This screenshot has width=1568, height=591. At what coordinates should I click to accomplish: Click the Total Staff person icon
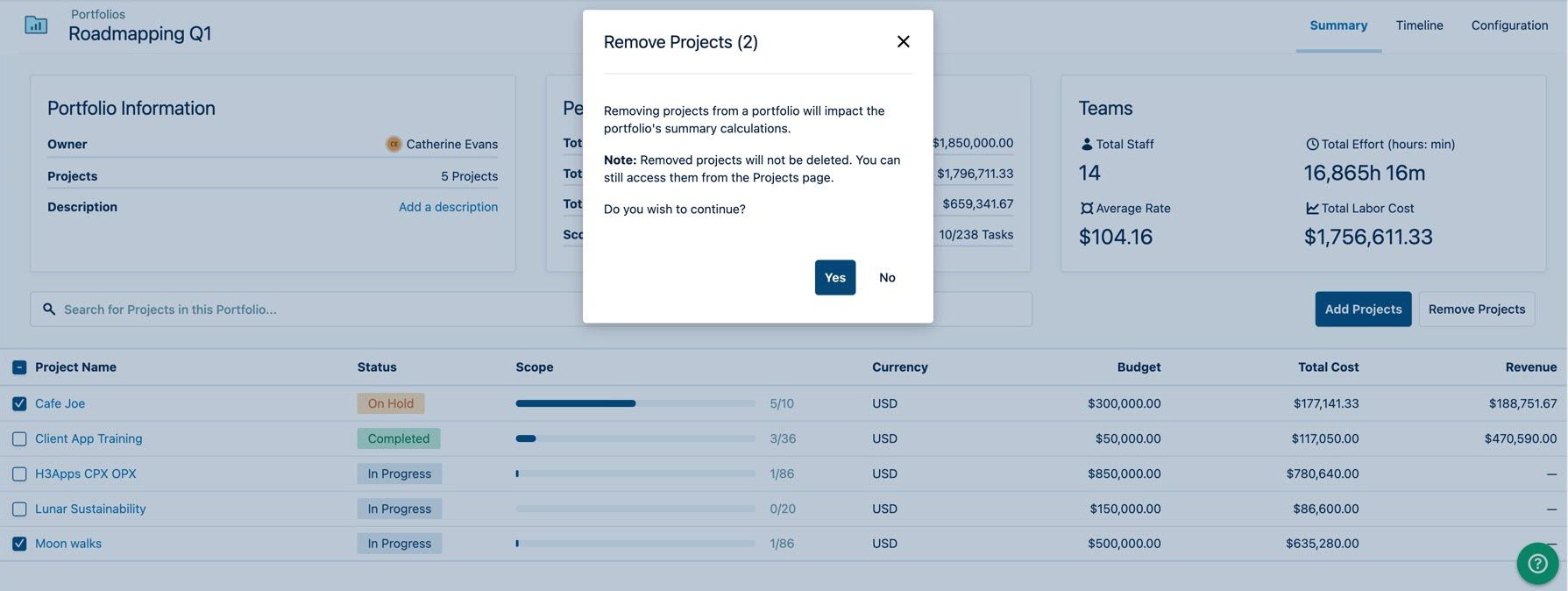click(1087, 144)
